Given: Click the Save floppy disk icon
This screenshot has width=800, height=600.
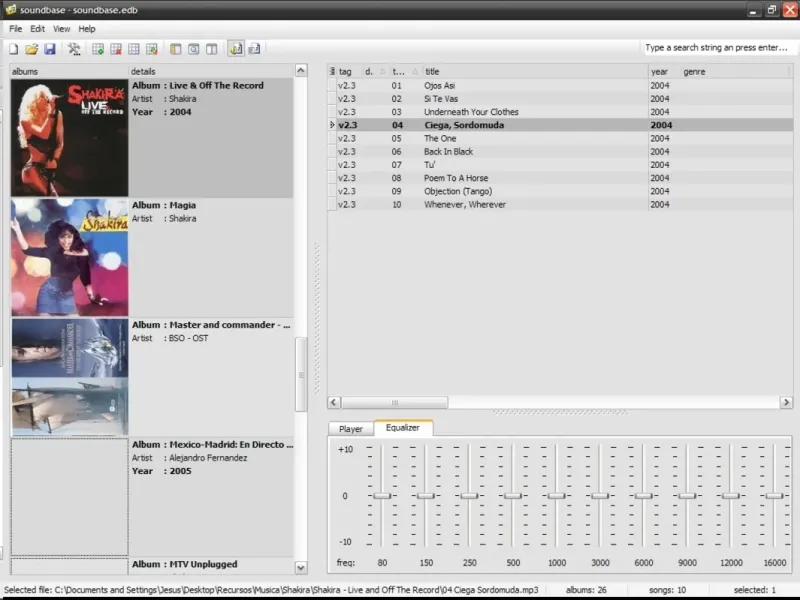Looking at the screenshot, I should point(49,49).
